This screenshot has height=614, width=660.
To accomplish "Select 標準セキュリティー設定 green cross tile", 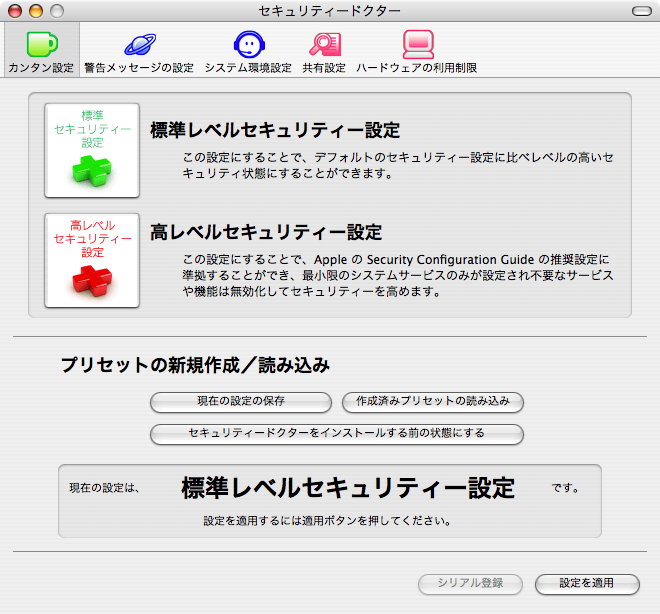I will (92, 150).
